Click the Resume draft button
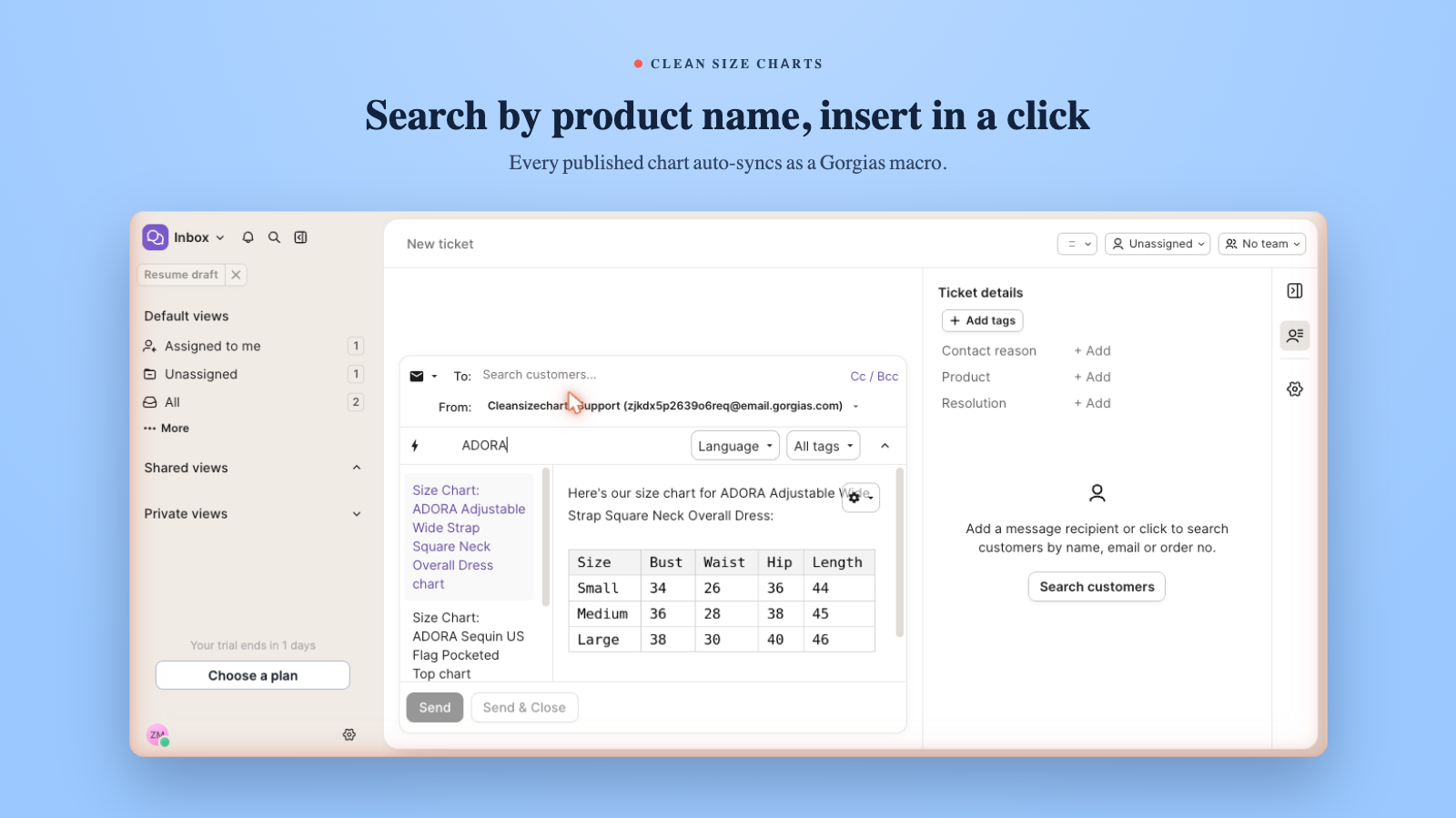Image resolution: width=1456 pixels, height=818 pixels. (x=181, y=275)
